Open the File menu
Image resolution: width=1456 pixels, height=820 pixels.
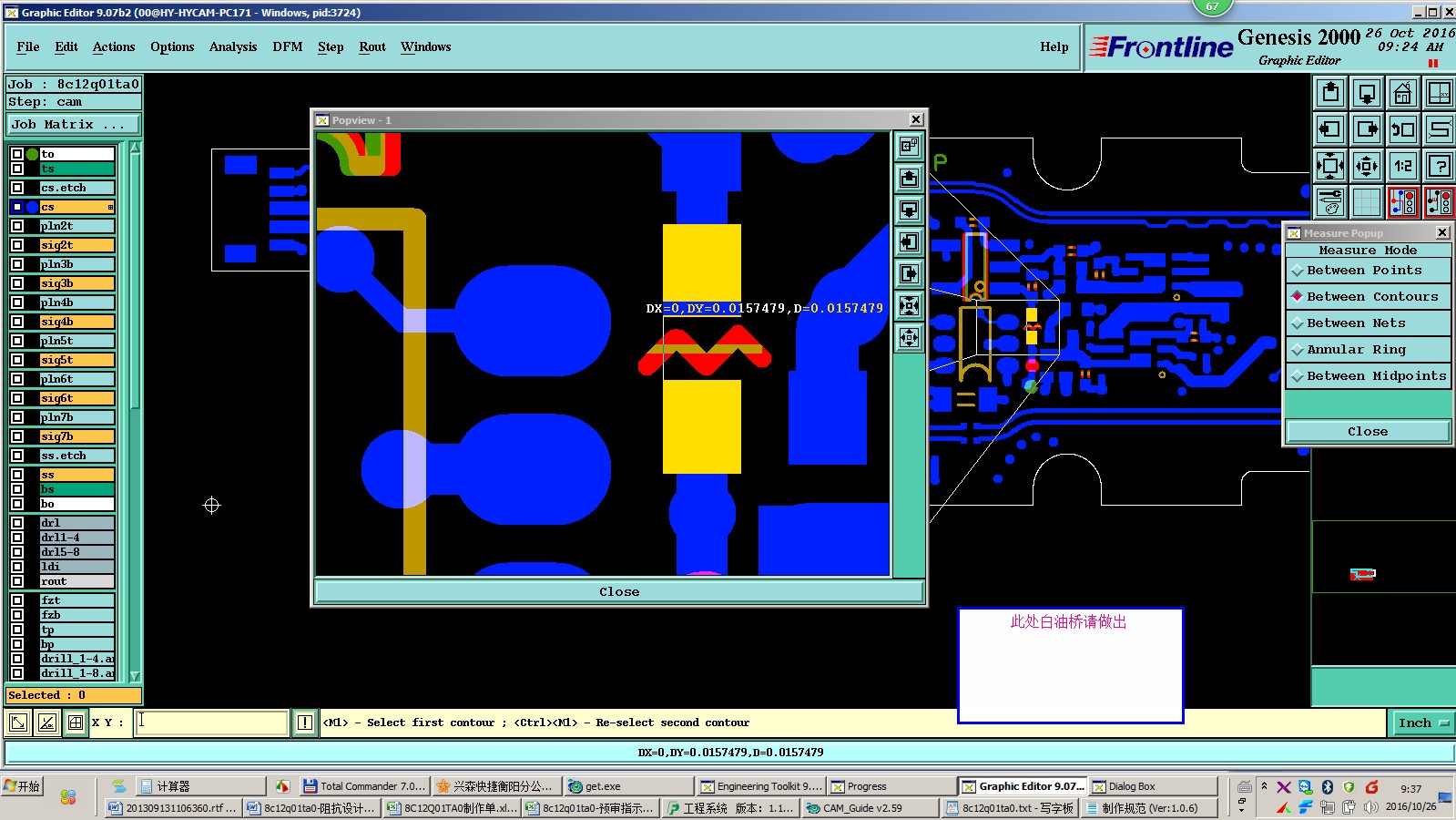pos(28,47)
